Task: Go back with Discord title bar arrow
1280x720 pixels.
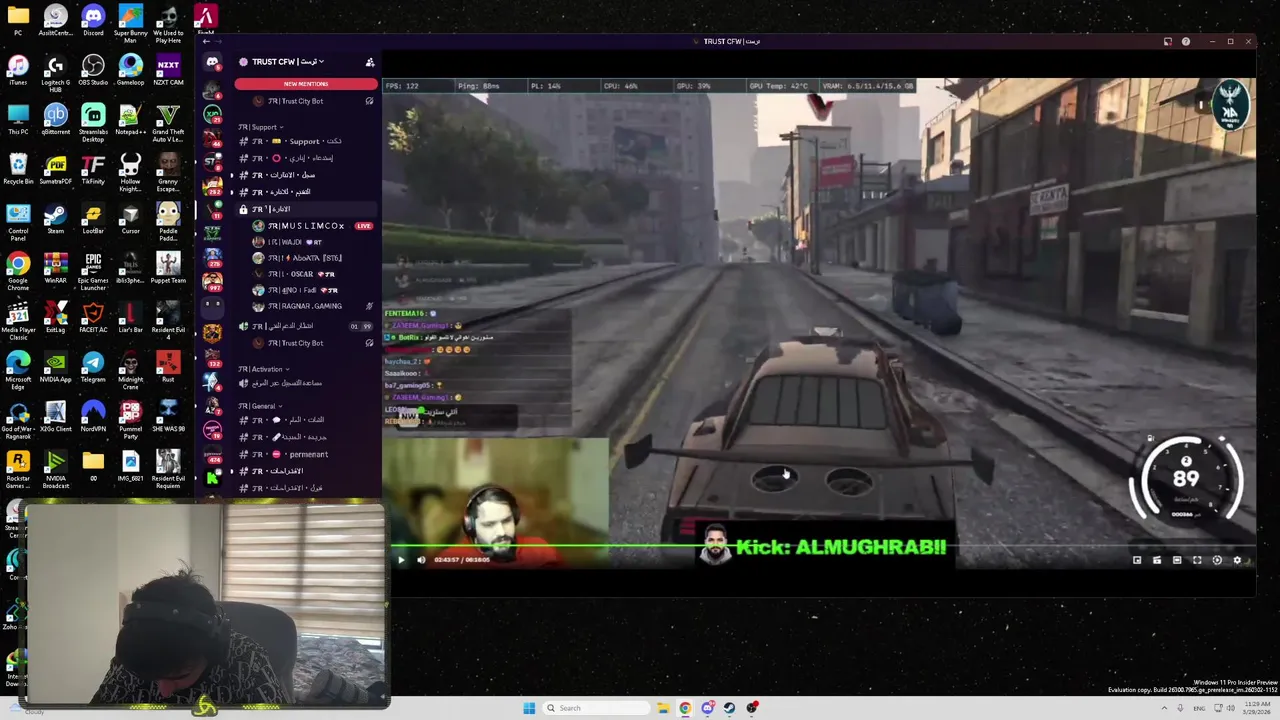Action: click(x=206, y=41)
